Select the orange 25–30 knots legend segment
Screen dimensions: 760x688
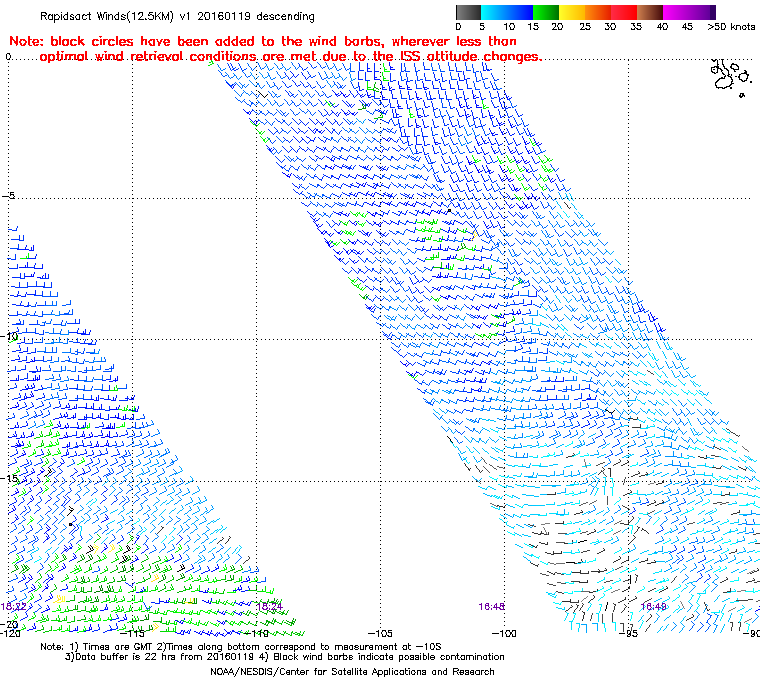[x=598, y=12]
